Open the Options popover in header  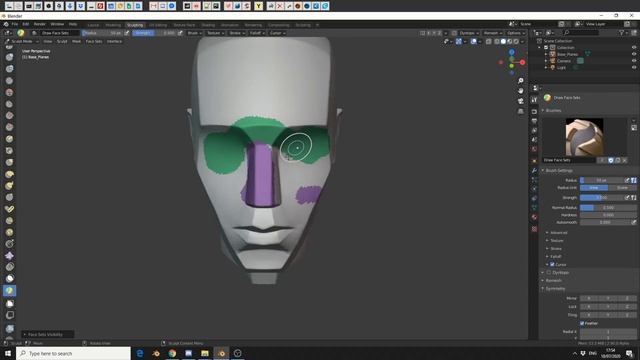516,33
